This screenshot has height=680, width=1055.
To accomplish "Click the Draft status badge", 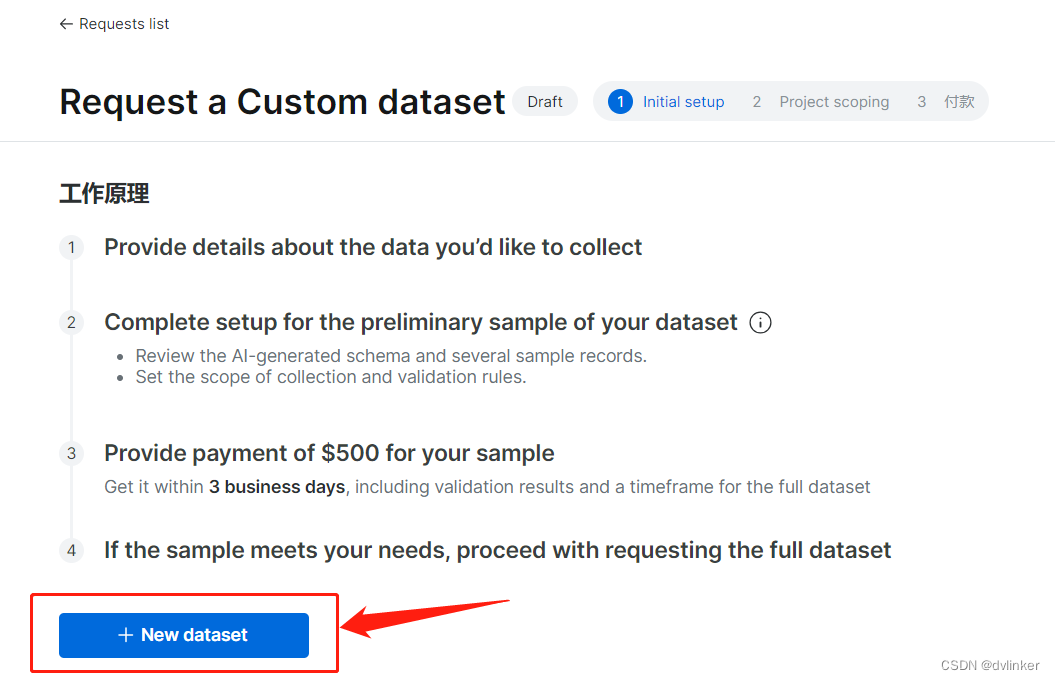I will point(545,102).
